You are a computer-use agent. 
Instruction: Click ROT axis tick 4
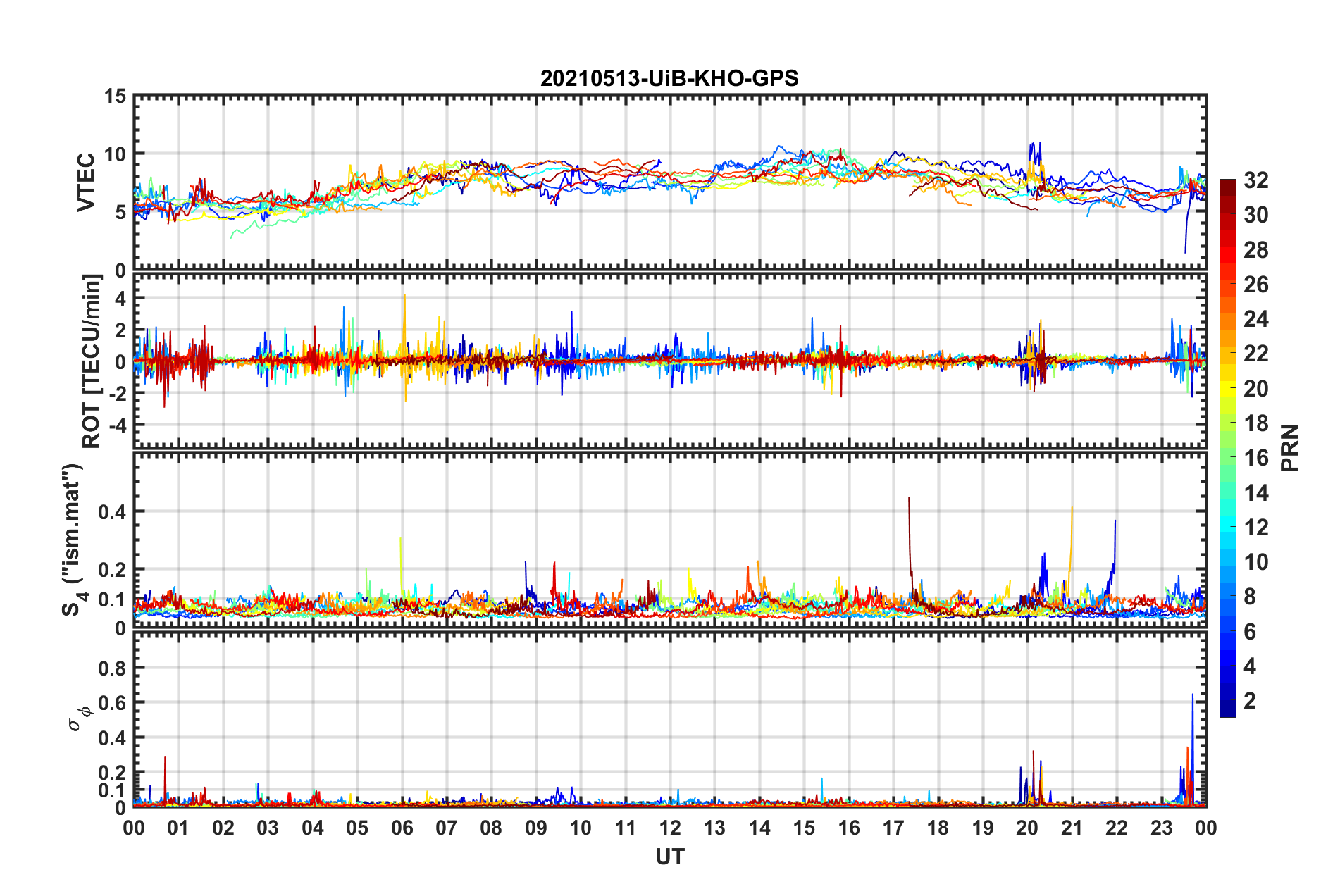(120, 299)
